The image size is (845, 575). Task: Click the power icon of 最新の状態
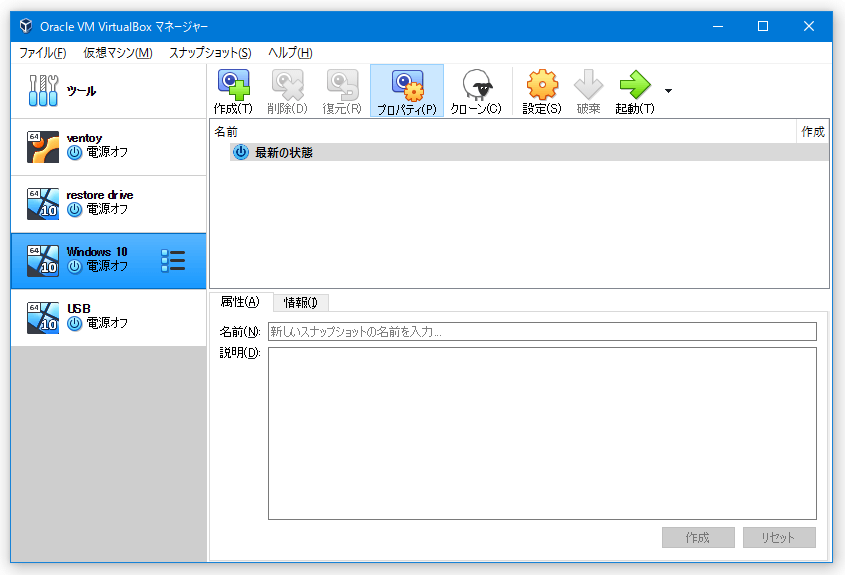pyautogui.click(x=241, y=153)
